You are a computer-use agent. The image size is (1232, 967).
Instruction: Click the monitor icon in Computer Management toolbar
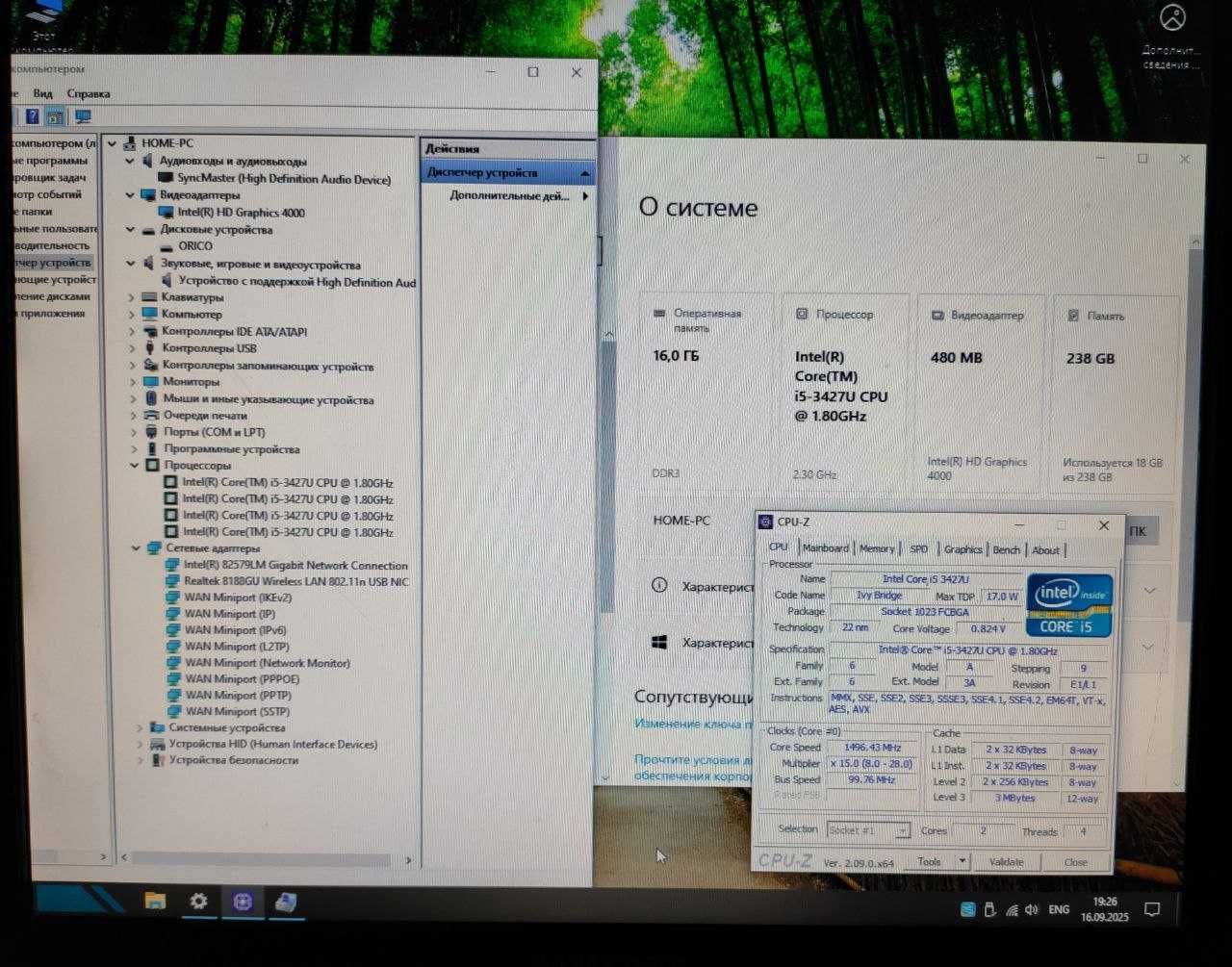[83, 116]
